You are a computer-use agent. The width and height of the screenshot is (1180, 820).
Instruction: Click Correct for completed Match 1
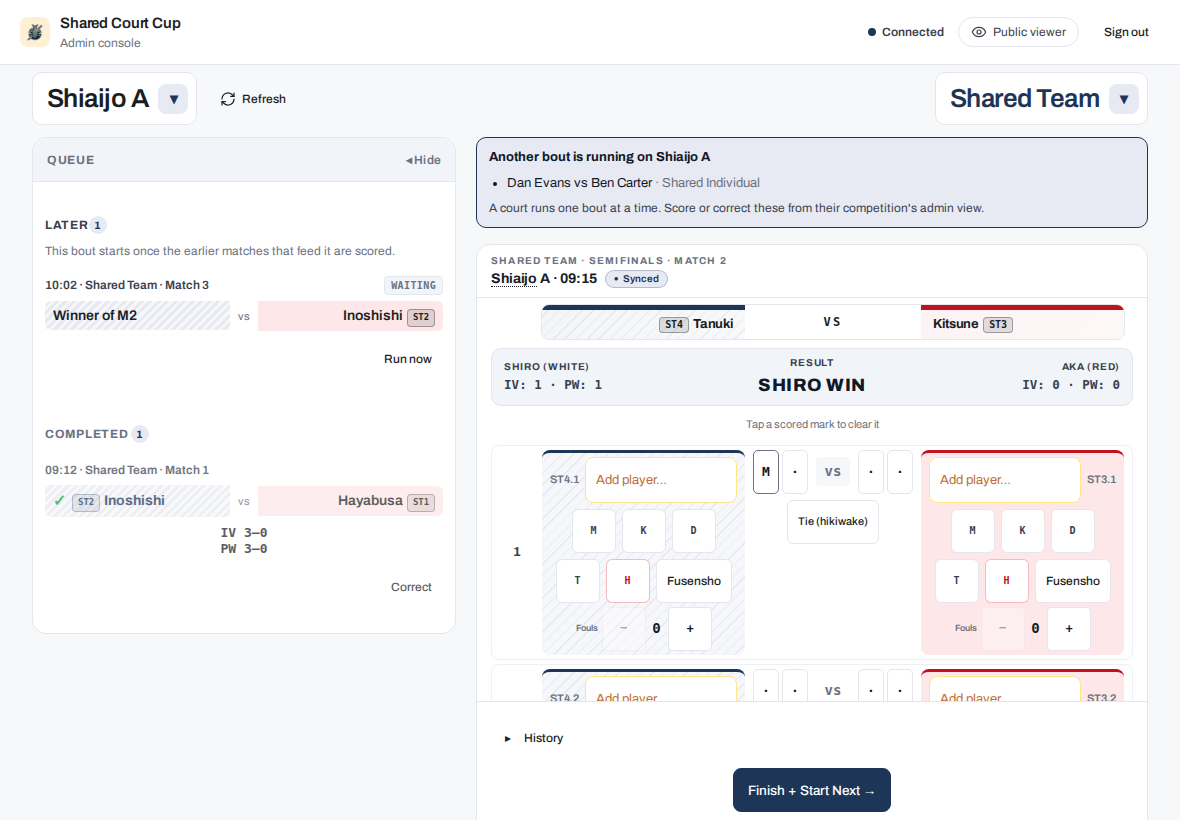click(411, 587)
